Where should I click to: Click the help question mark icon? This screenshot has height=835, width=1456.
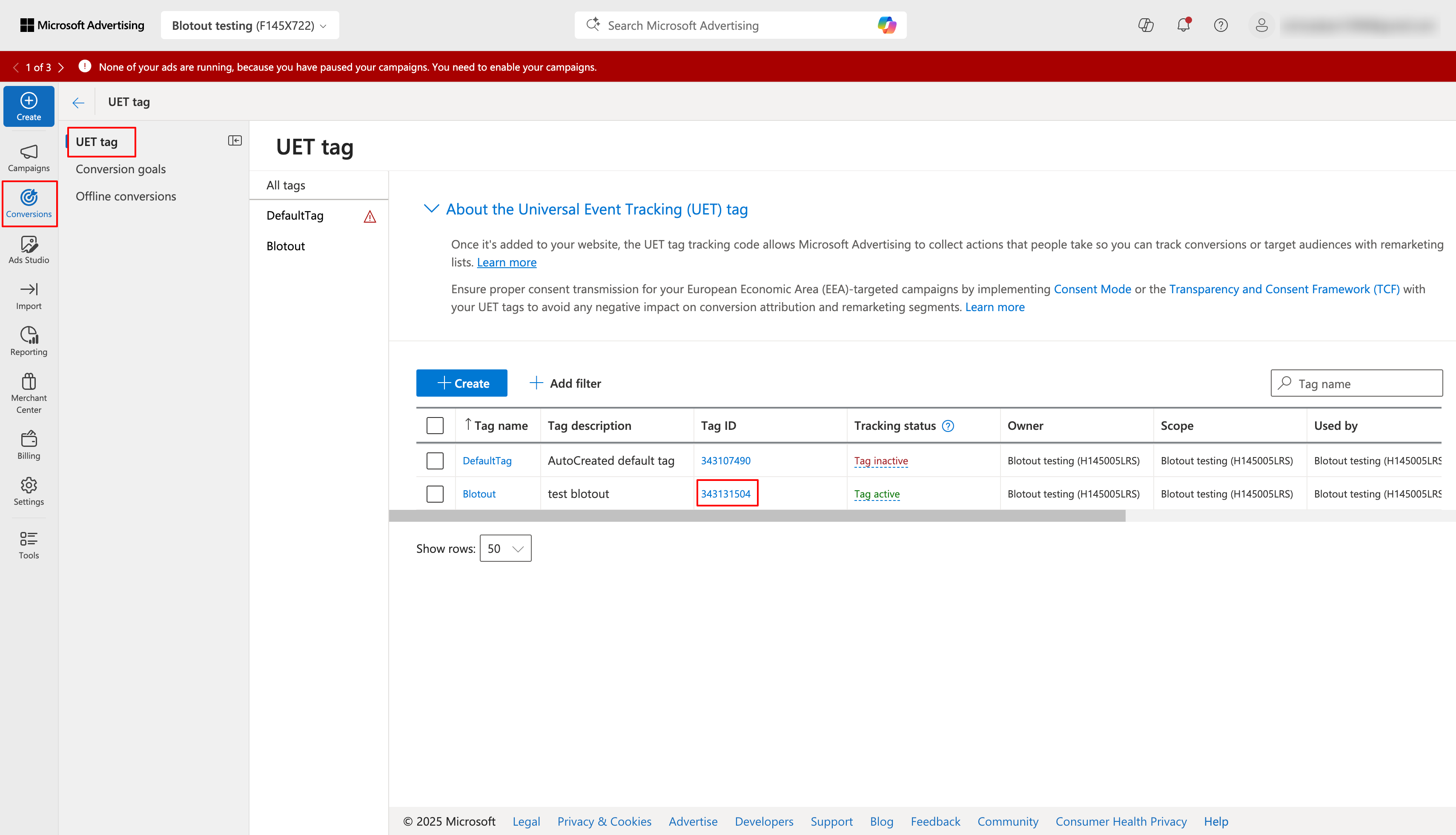(x=1221, y=25)
